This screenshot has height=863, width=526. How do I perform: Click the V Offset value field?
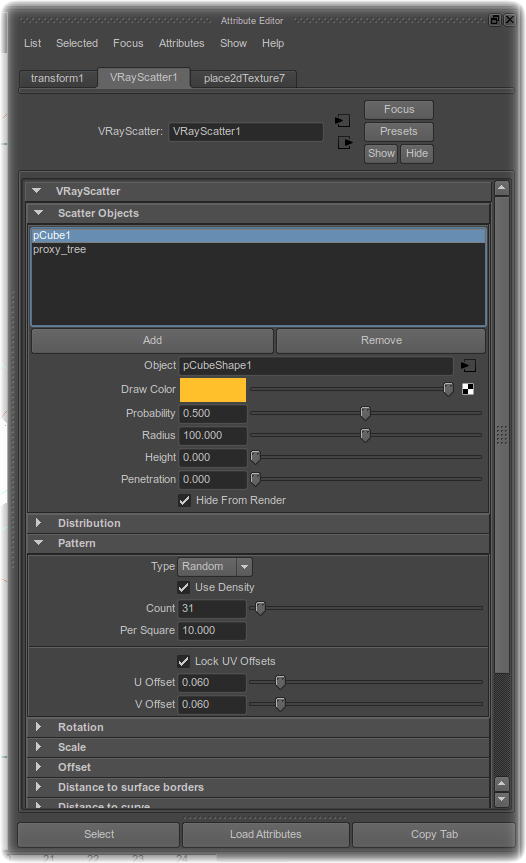212,704
